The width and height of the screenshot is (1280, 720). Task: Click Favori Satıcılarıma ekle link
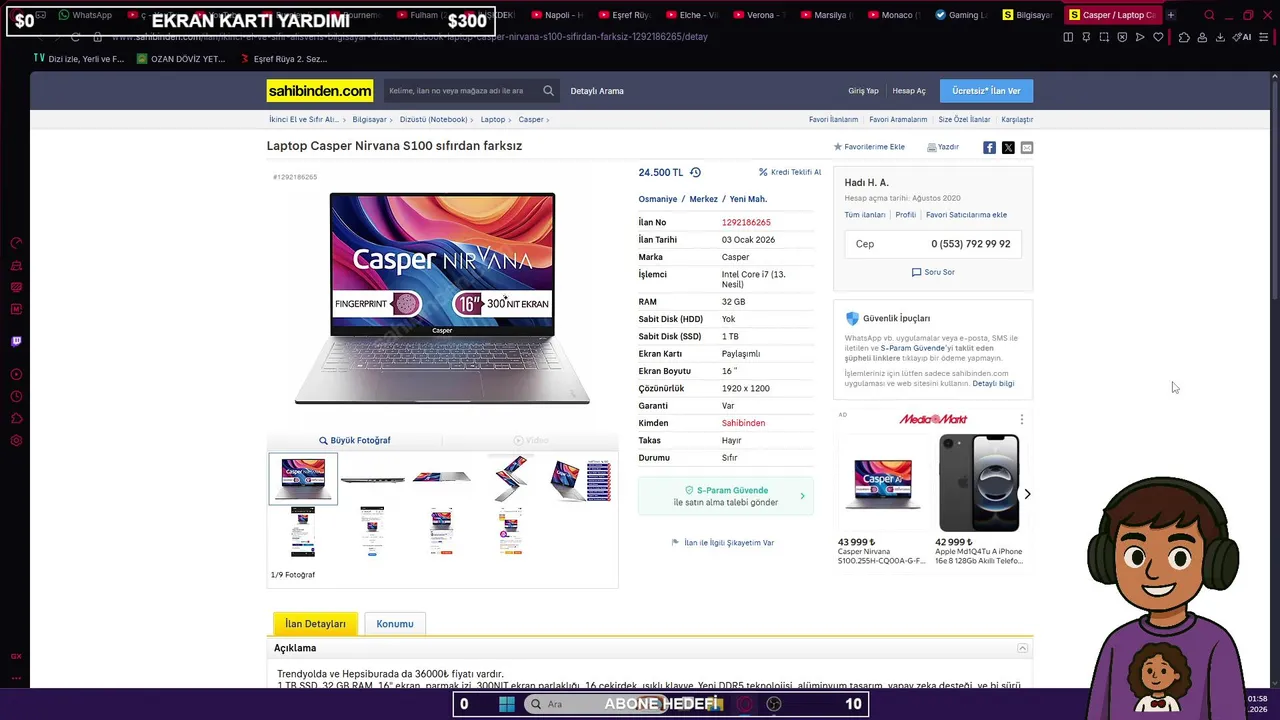(x=966, y=215)
